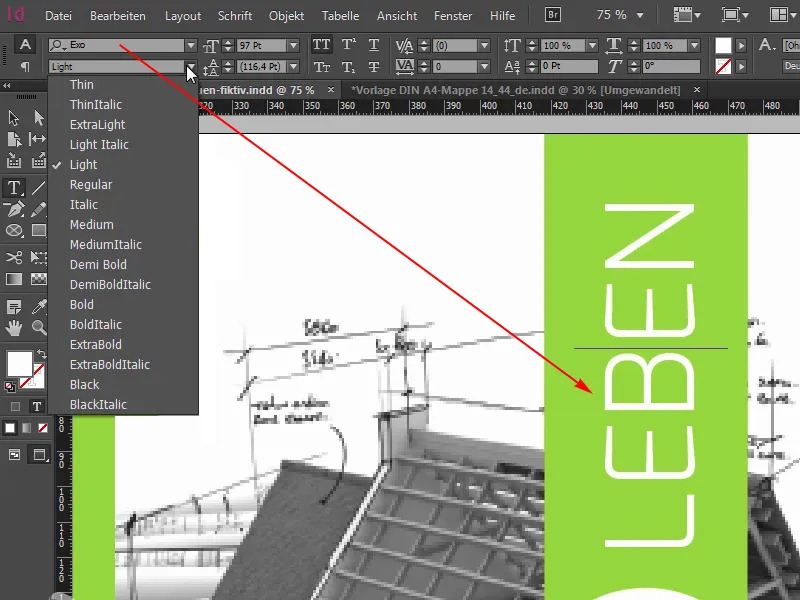Open the tracking dropdown arrow
This screenshot has width=800, height=600.
tap(484, 66)
